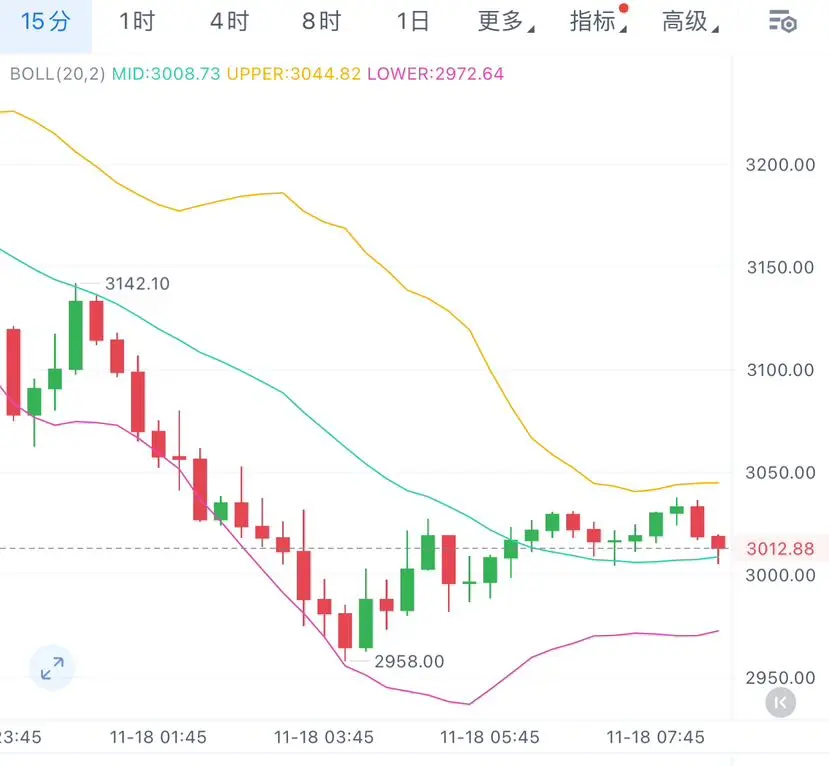The image size is (829, 766).
Task: Jump to latest candle K button
Action: (x=780, y=703)
